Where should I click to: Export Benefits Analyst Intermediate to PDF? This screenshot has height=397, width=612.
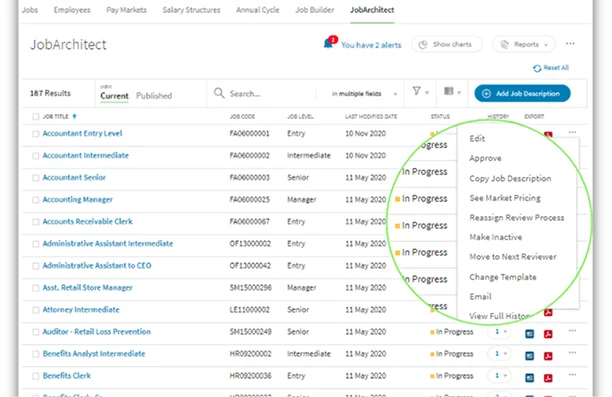click(x=548, y=356)
